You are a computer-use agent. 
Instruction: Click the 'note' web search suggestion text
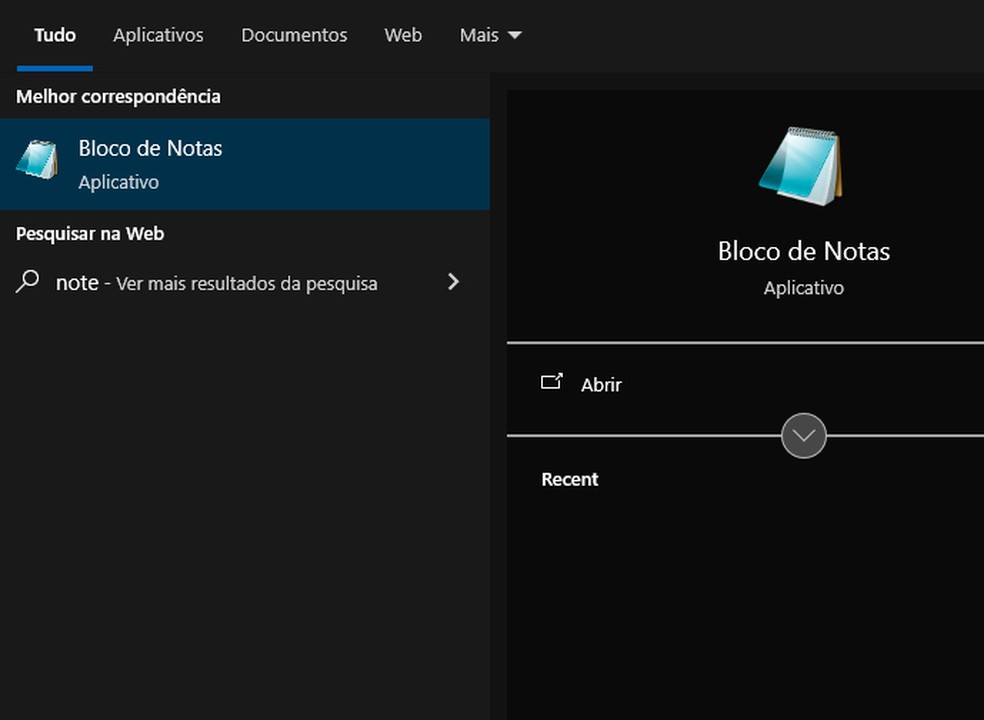(x=77, y=283)
